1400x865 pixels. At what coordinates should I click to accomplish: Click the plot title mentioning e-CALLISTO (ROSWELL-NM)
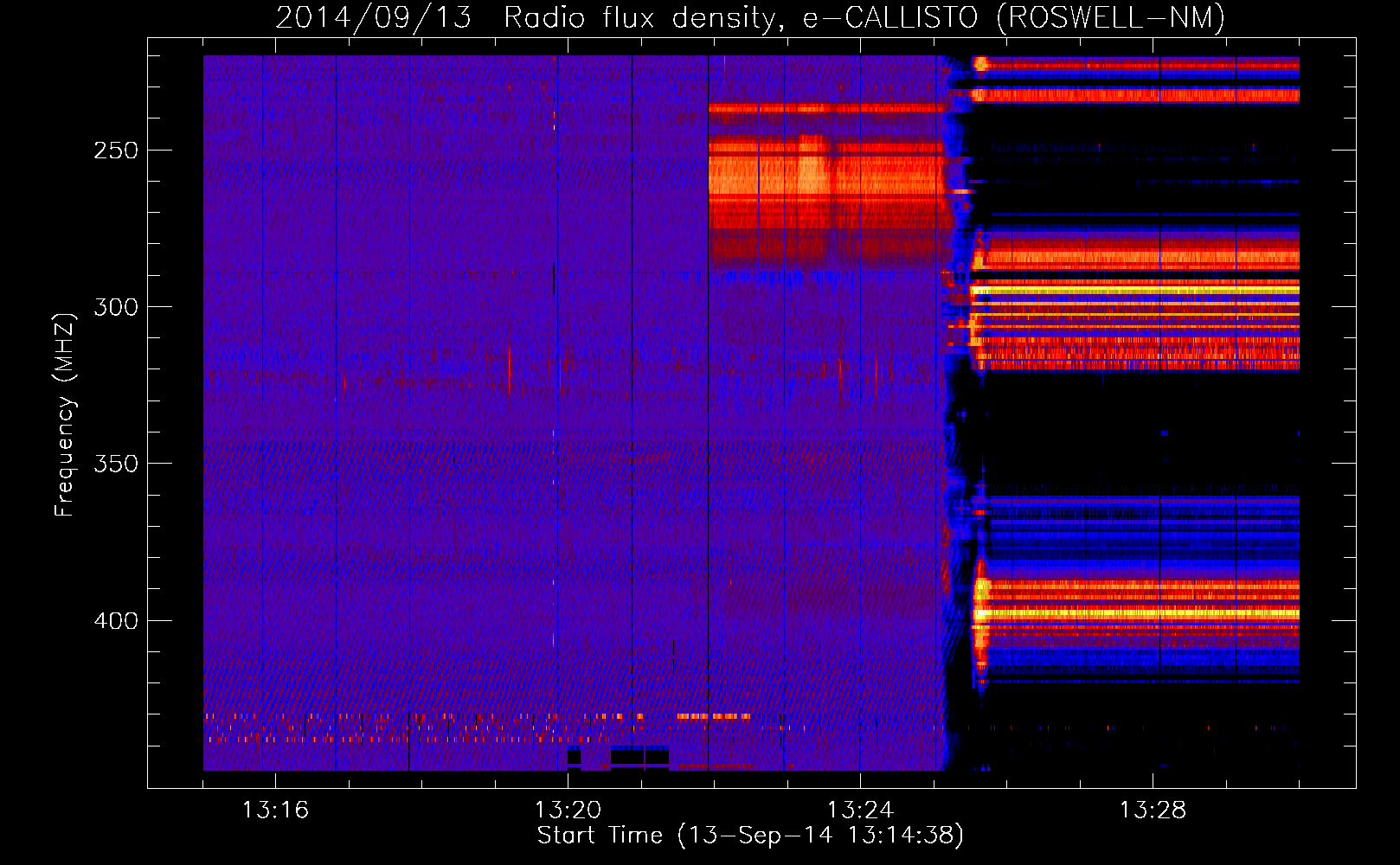750,17
